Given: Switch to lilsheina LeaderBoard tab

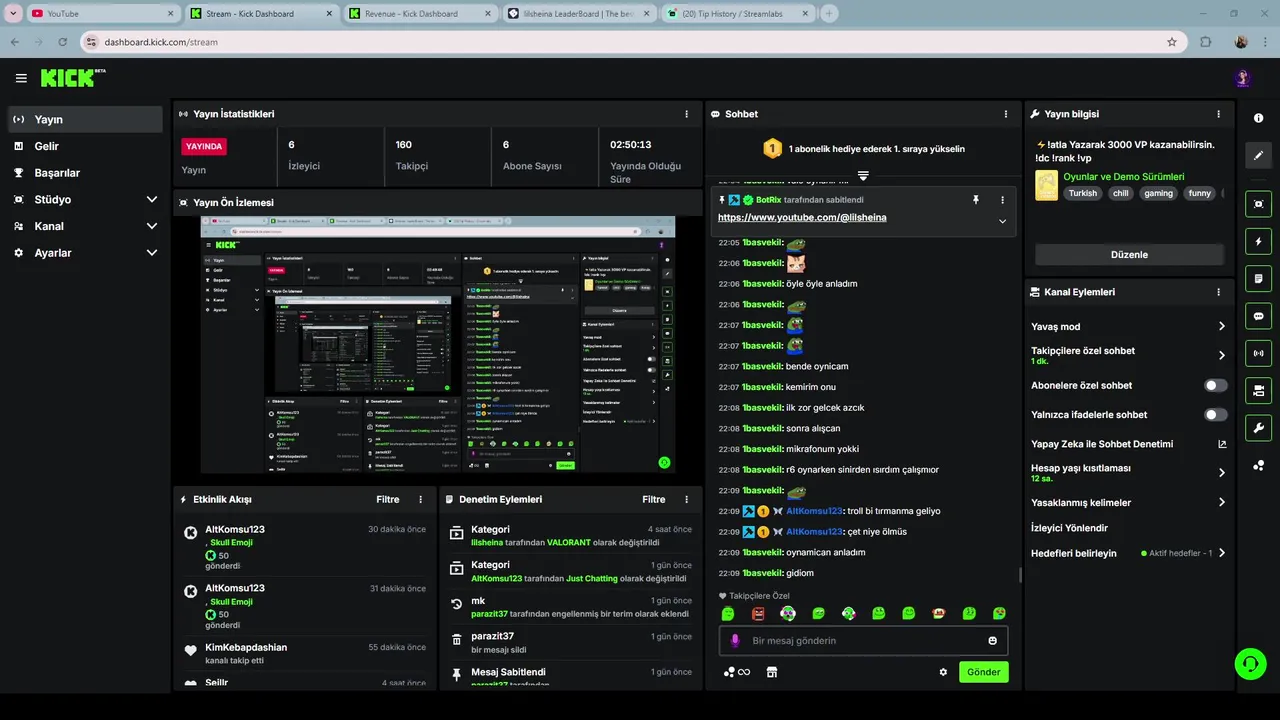Looking at the screenshot, I should tap(578, 14).
